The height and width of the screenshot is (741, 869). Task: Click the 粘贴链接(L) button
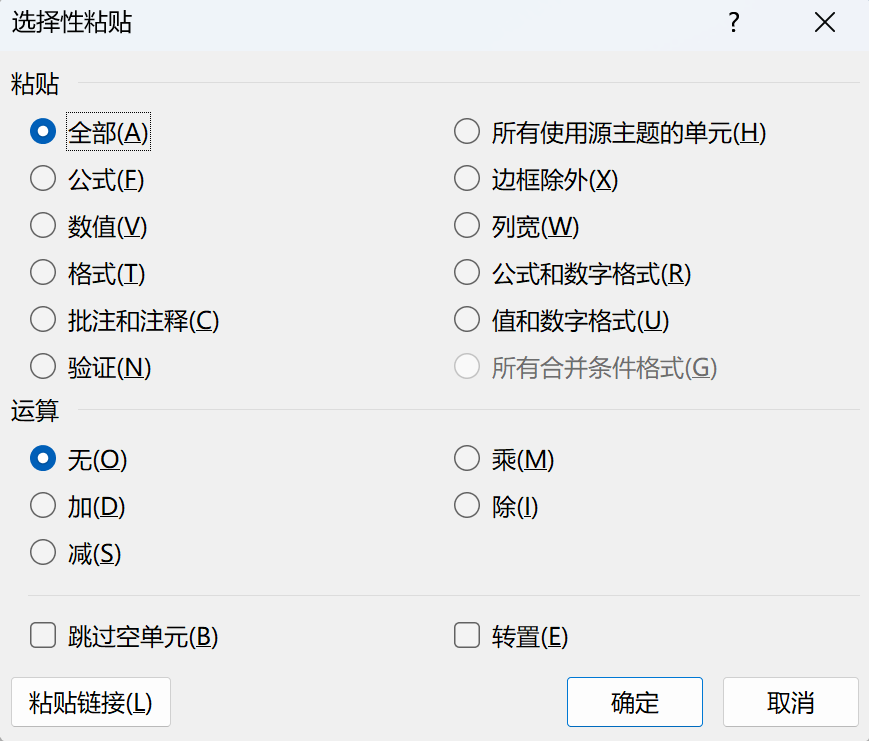[x=91, y=702]
